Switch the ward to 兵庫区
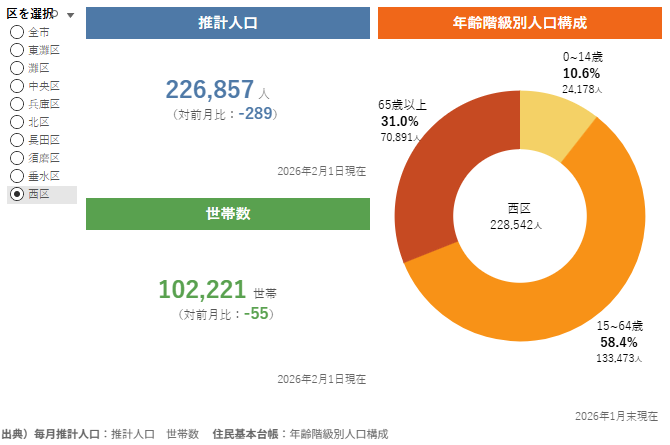Image resolution: width=670 pixels, height=445 pixels. 17,104
